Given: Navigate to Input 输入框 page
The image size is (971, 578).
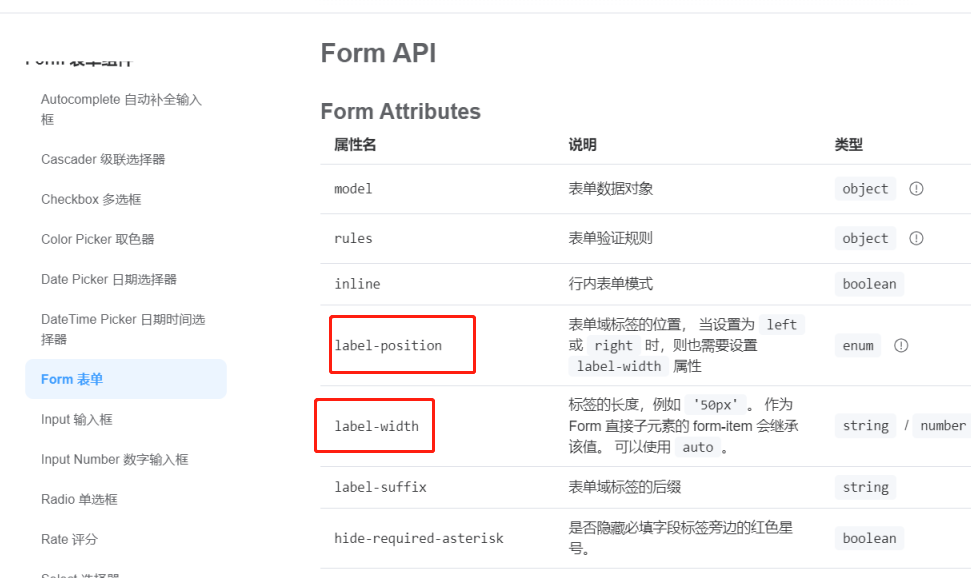Looking at the screenshot, I should 77,419.
